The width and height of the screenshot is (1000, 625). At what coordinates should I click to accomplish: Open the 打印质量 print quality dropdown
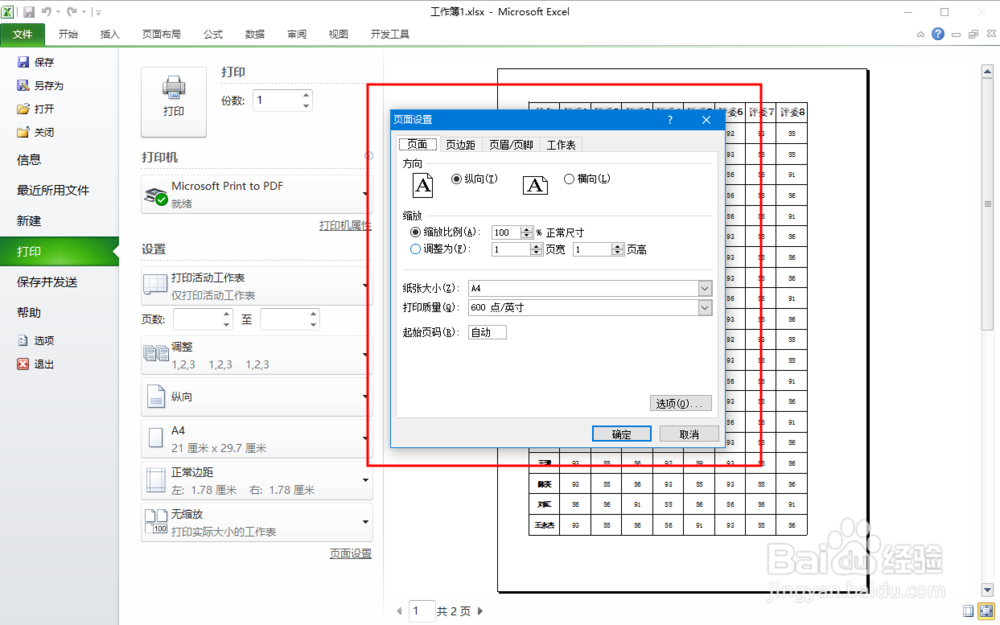[x=706, y=307]
